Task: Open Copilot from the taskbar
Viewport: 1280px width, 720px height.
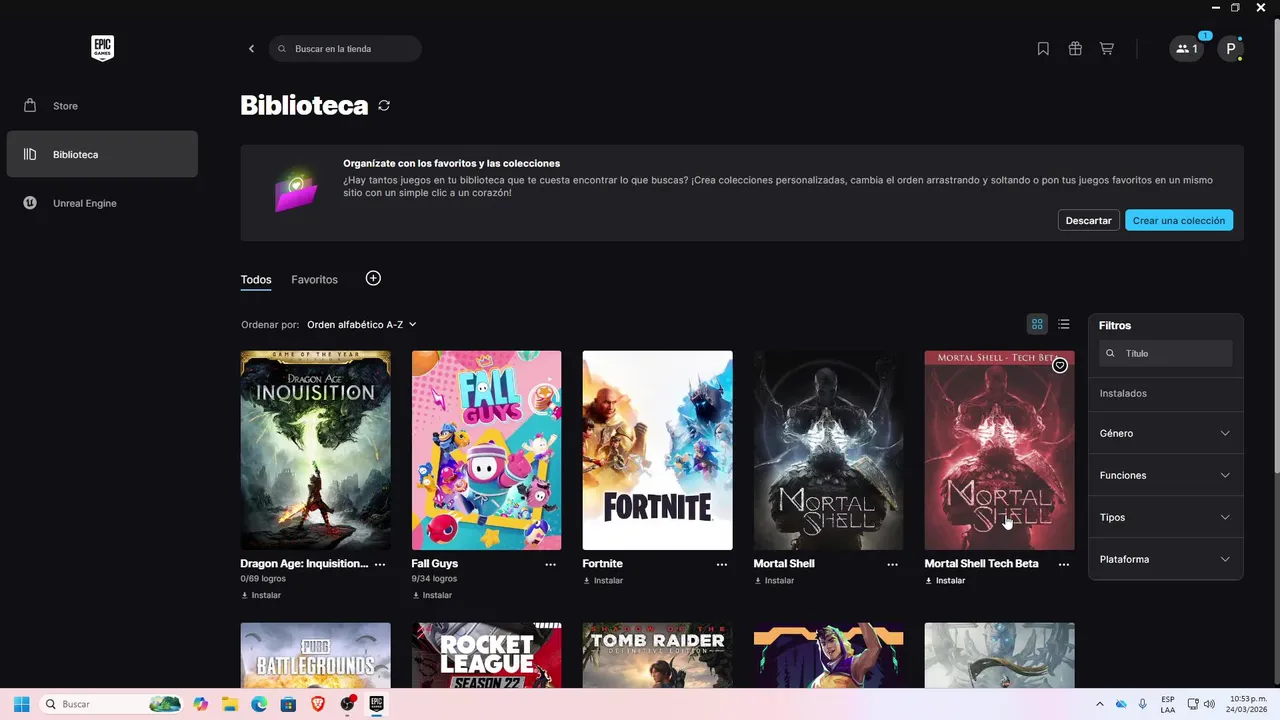Action: point(201,704)
